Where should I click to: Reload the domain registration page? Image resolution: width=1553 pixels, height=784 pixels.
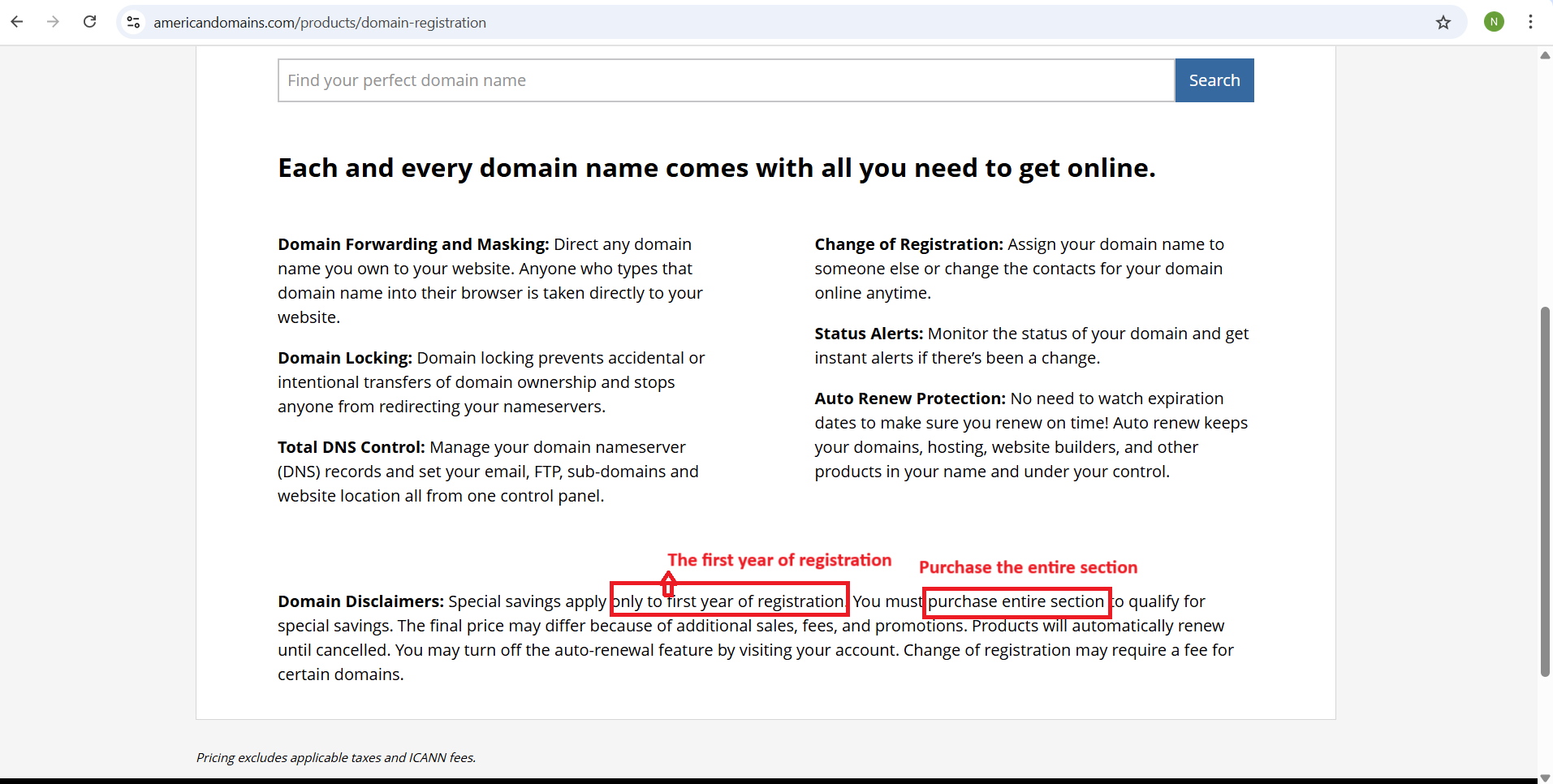click(x=90, y=22)
